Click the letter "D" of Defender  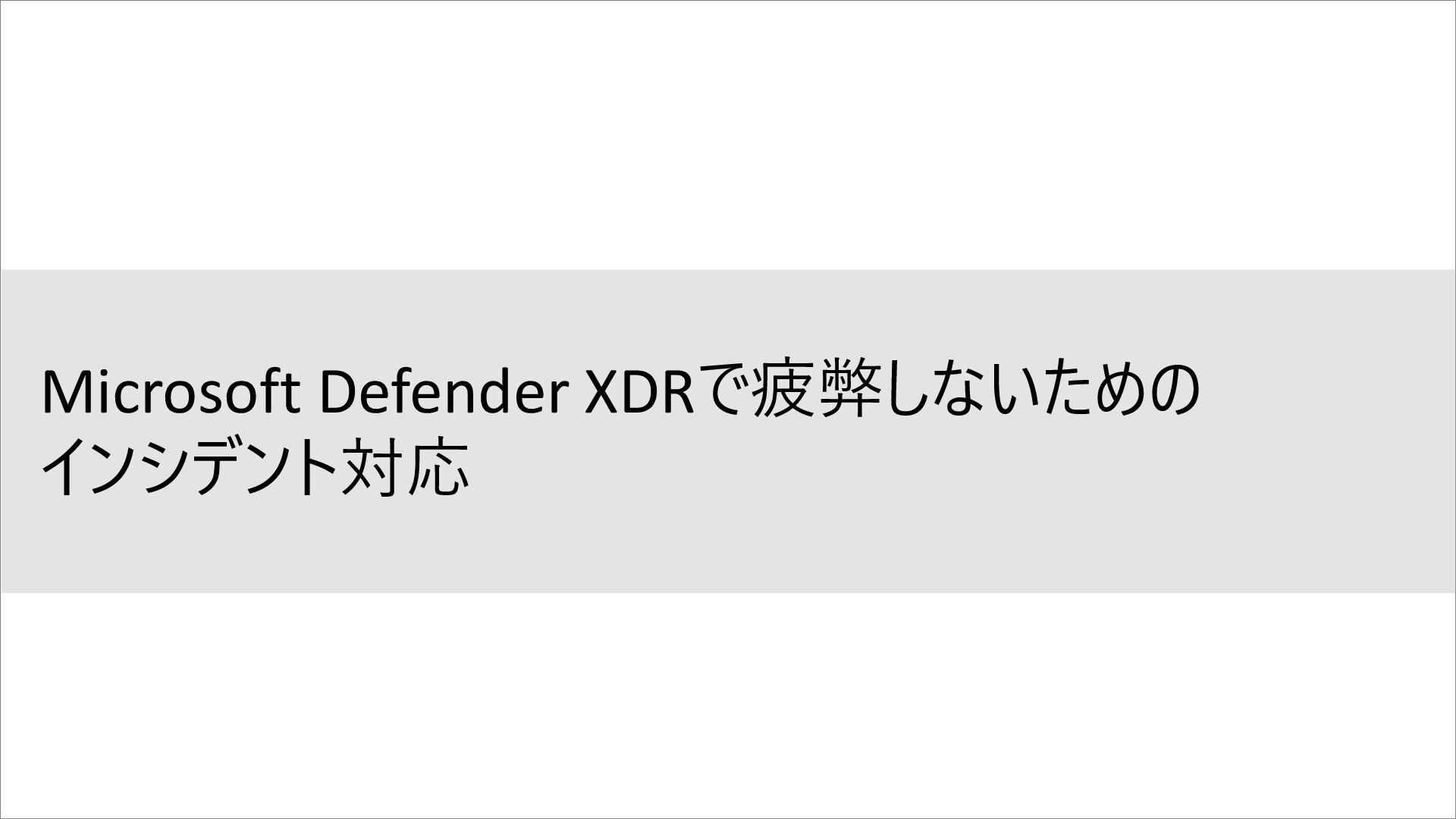[x=338, y=393]
